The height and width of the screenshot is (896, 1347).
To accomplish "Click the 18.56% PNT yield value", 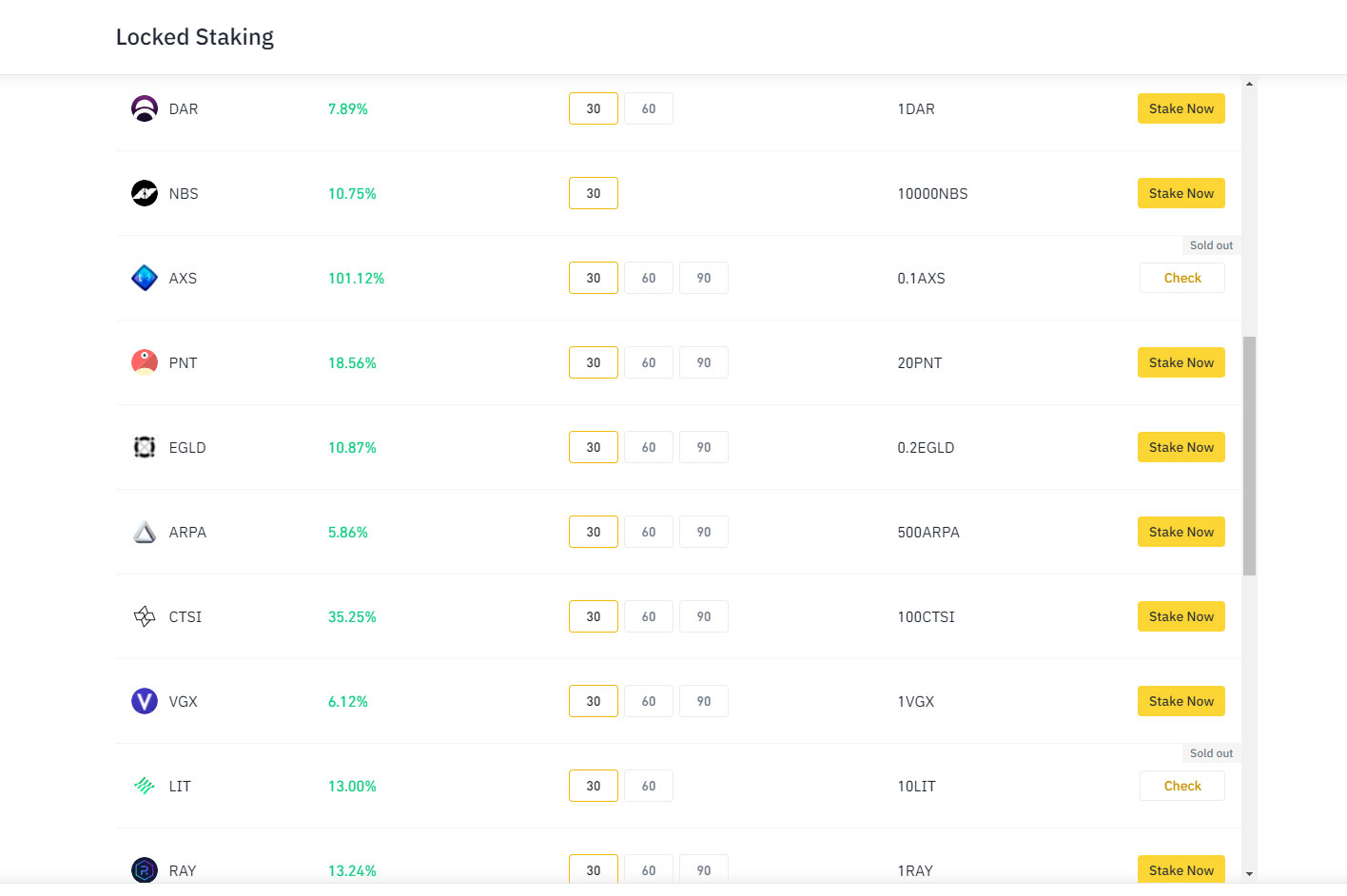I will (352, 362).
